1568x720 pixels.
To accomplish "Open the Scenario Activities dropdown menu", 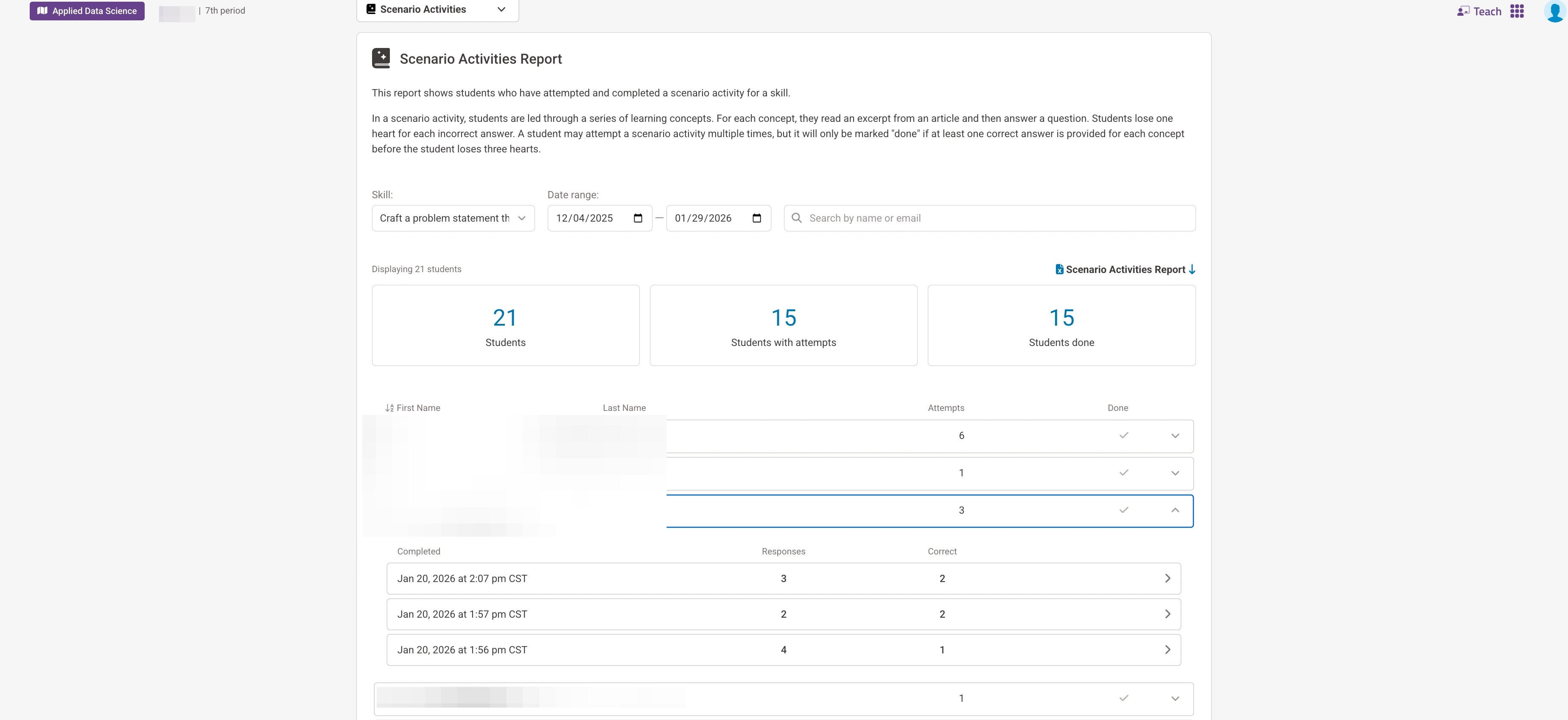I will pyautogui.click(x=437, y=9).
